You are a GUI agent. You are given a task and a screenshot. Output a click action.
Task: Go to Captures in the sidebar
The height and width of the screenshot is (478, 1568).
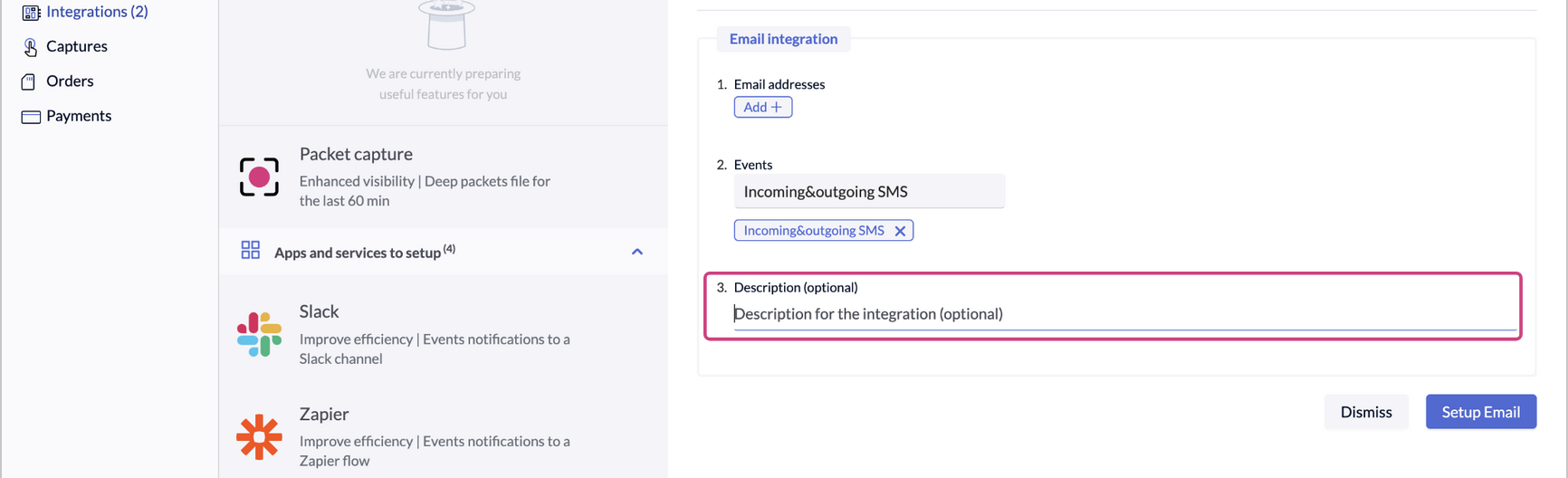(x=77, y=46)
